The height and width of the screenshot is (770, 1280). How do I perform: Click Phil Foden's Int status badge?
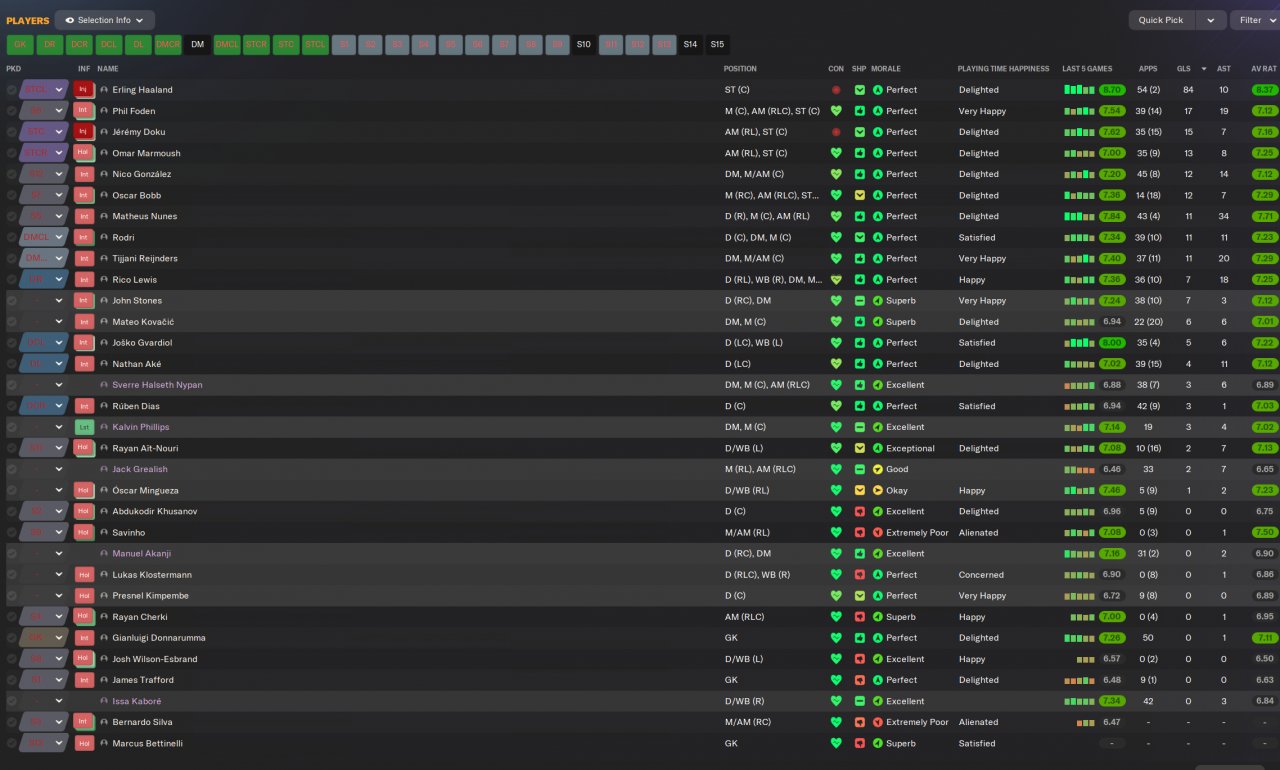click(84, 111)
